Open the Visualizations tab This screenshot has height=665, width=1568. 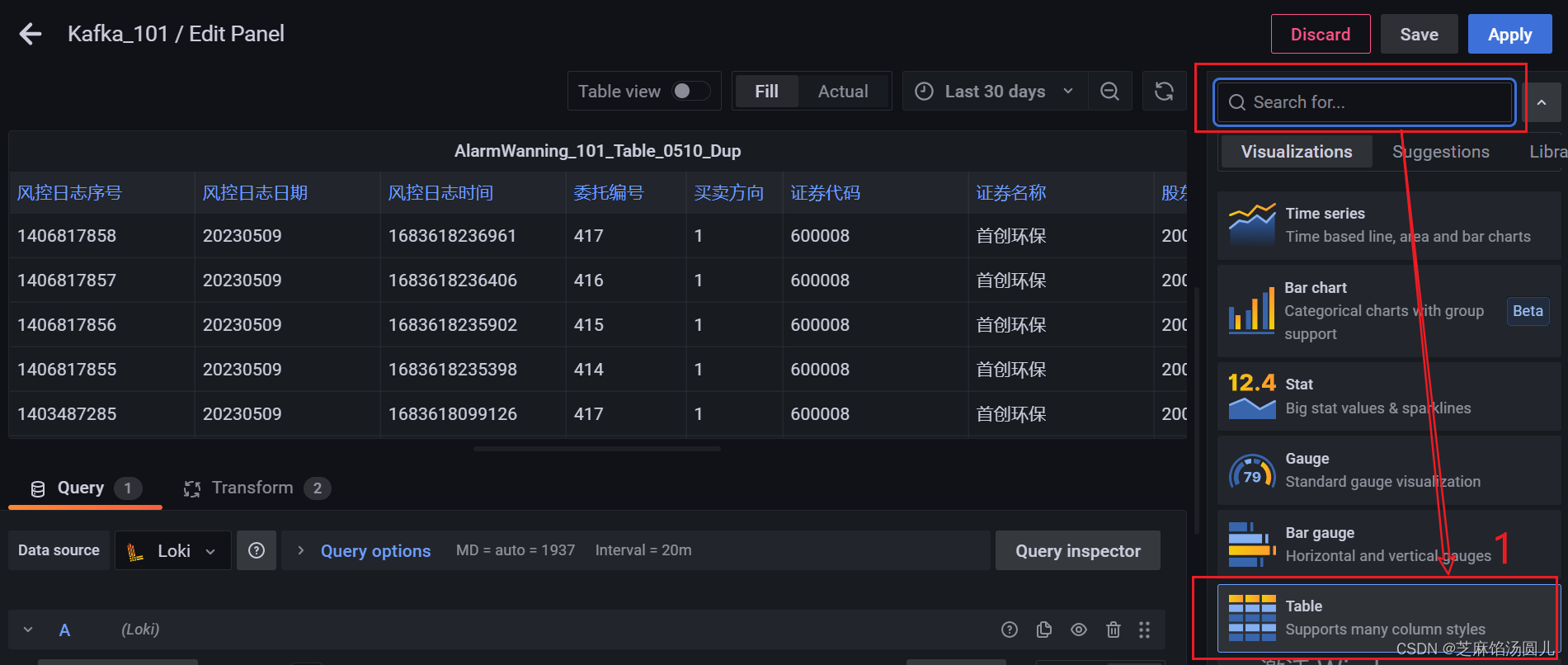pyautogui.click(x=1297, y=152)
